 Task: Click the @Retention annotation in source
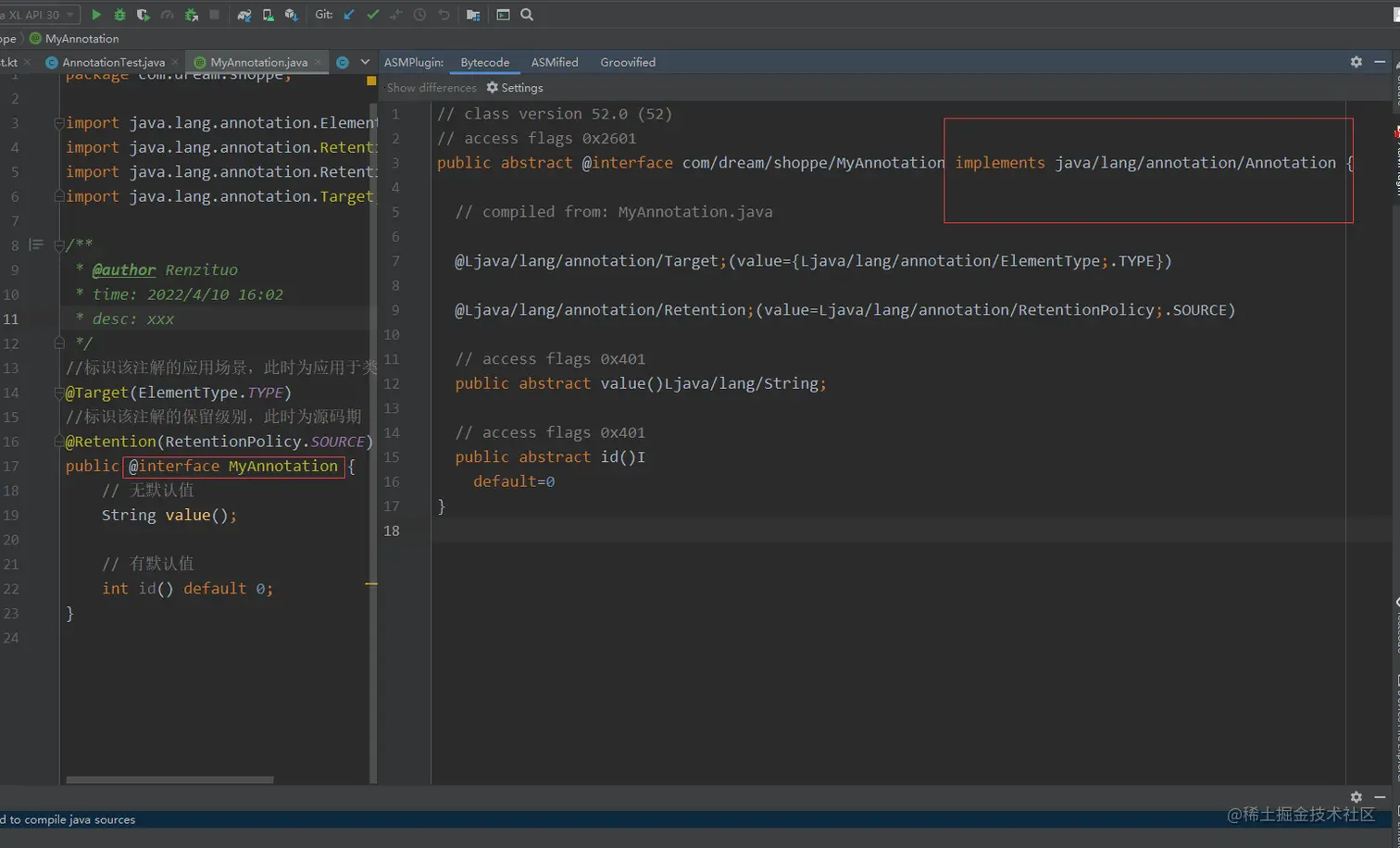pos(110,442)
